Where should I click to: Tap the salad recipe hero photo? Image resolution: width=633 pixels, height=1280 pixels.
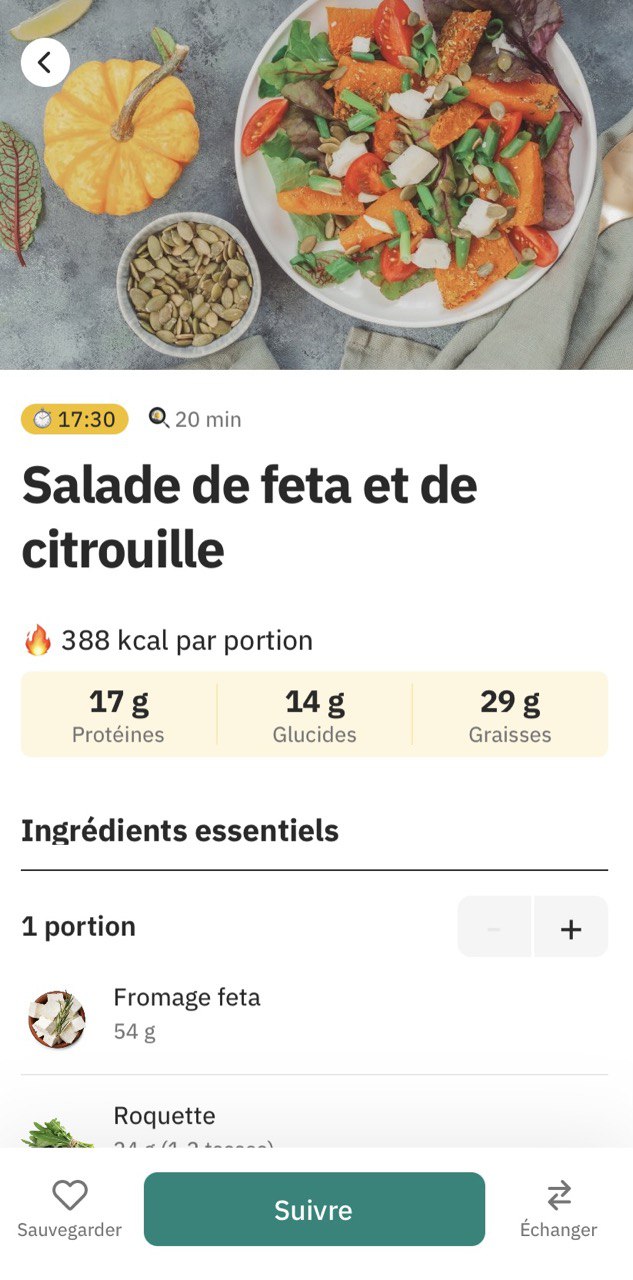coord(316,185)
